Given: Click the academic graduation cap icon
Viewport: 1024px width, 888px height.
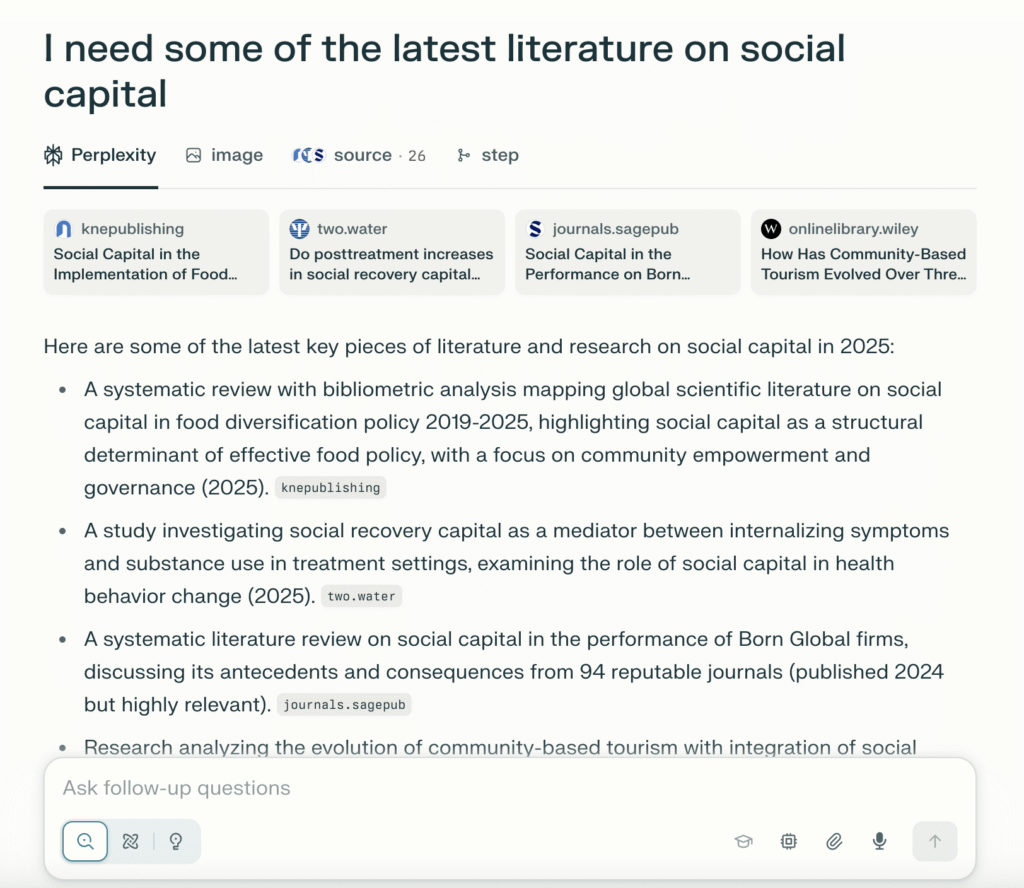Looking at the screenshot, I should point(743,842).
